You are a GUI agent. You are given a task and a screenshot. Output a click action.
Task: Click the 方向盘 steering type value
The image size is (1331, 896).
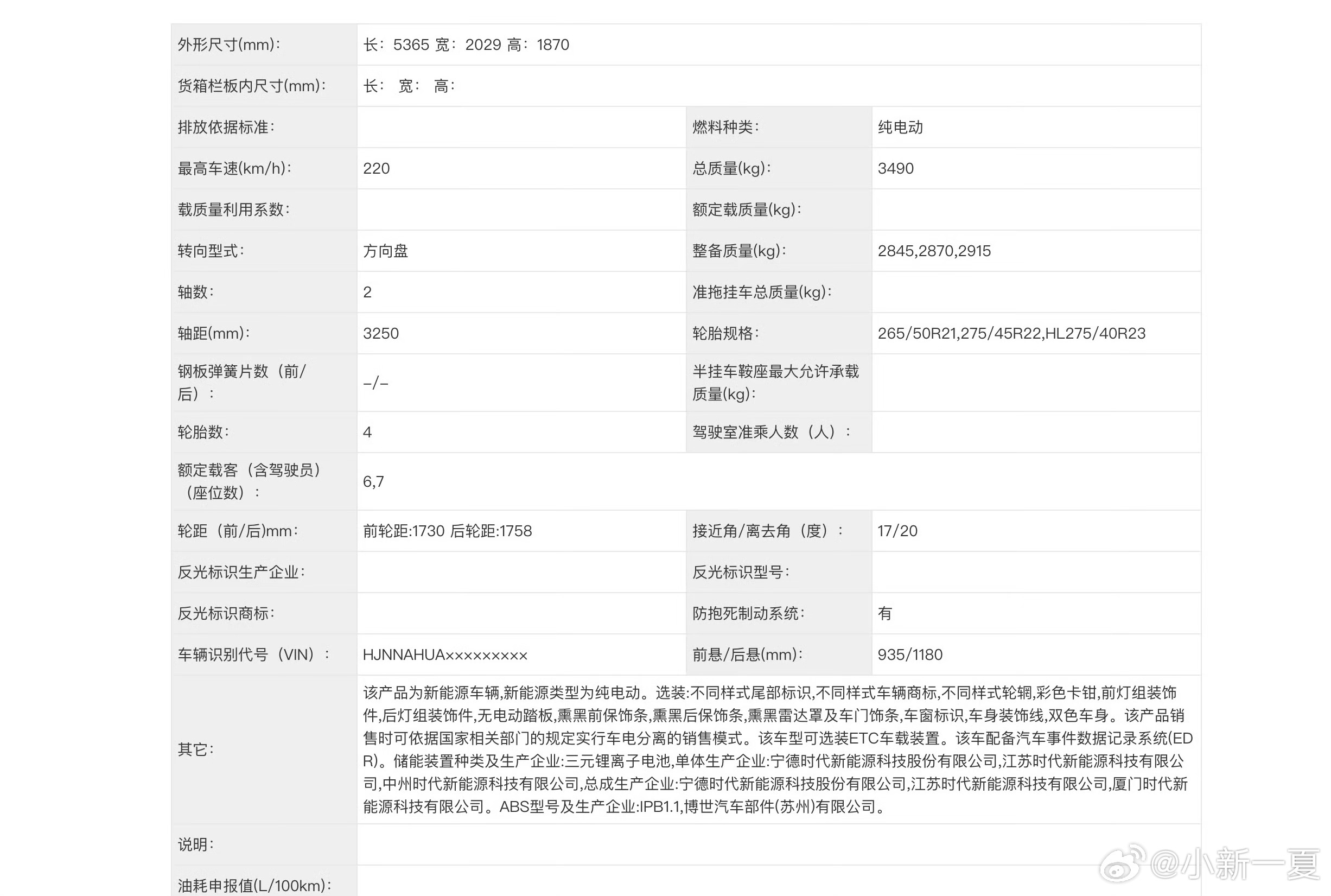pyautogui.click(x=386, y=251)
